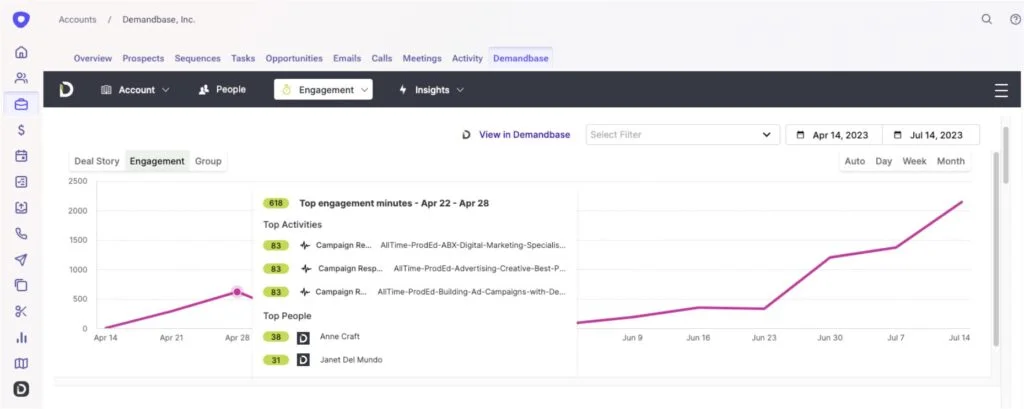The width and height of the screenshot is (1024, 409).
Task: Click the Apr 28 data point marker
Action: (237, 292)
